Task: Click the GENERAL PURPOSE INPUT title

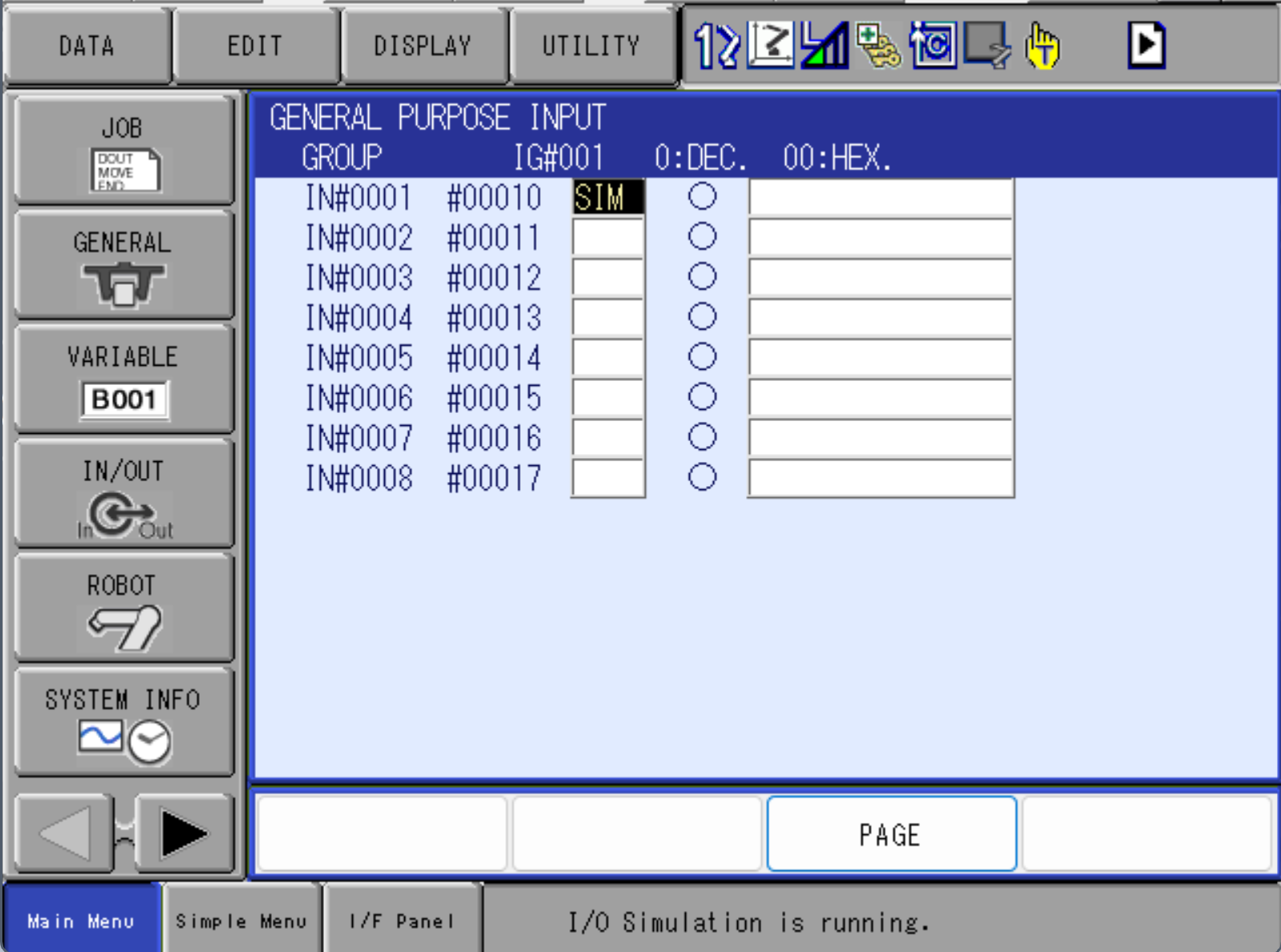Action: 437,118
